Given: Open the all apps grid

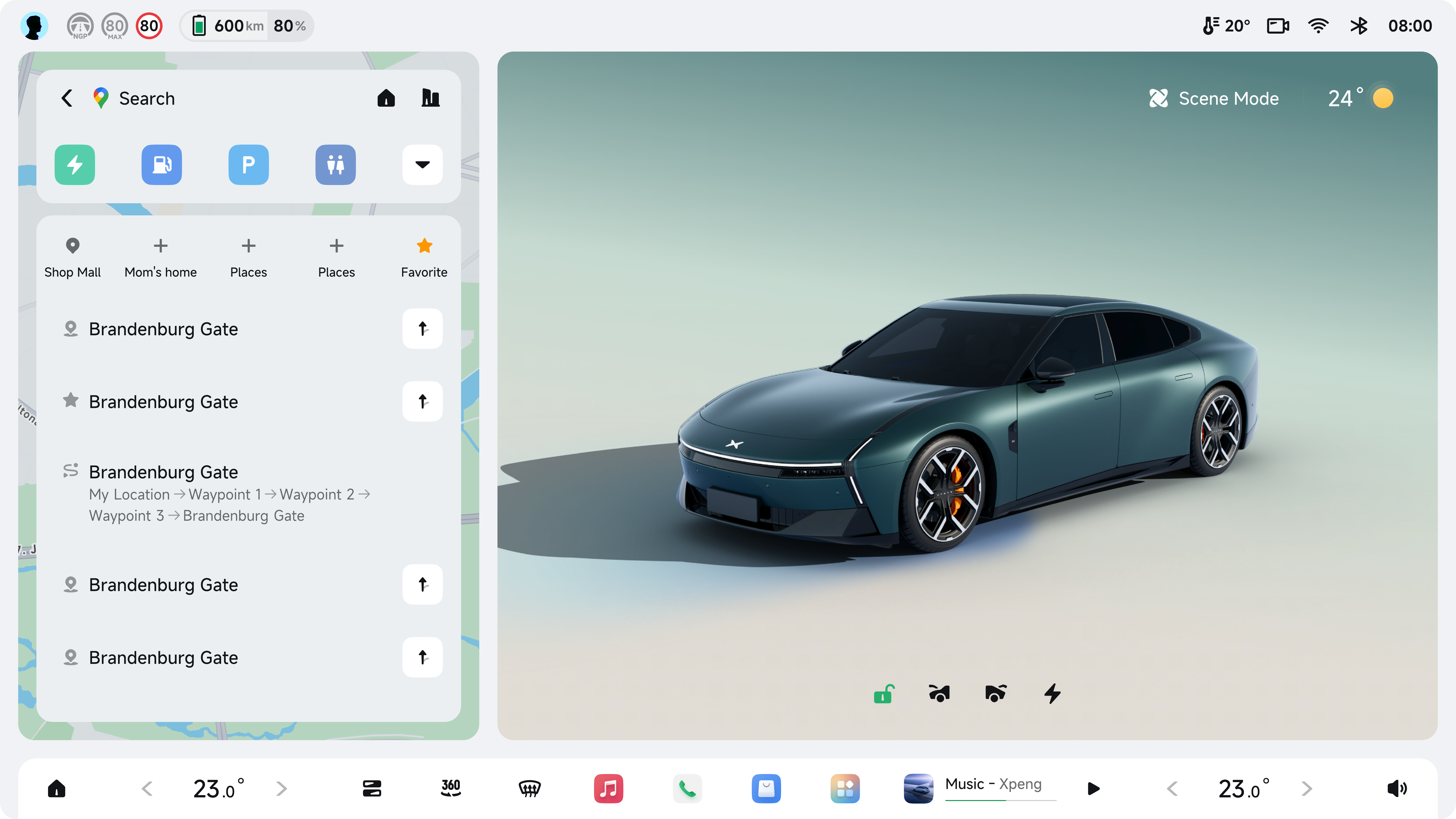Looking at the screenshot, I should (x=845, y=788).
